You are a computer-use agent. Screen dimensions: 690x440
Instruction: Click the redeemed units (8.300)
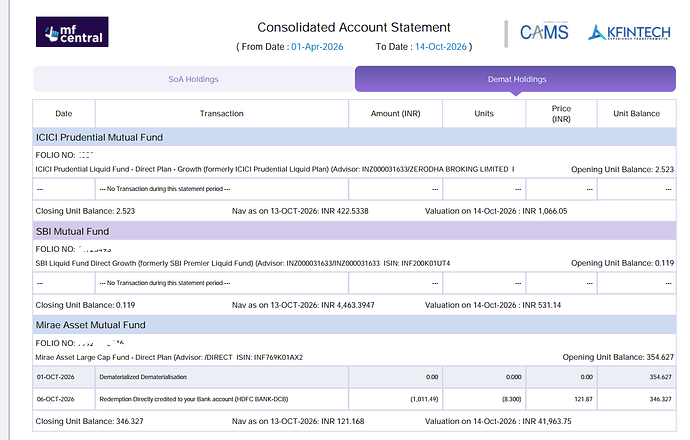click(x=512, y=399)
